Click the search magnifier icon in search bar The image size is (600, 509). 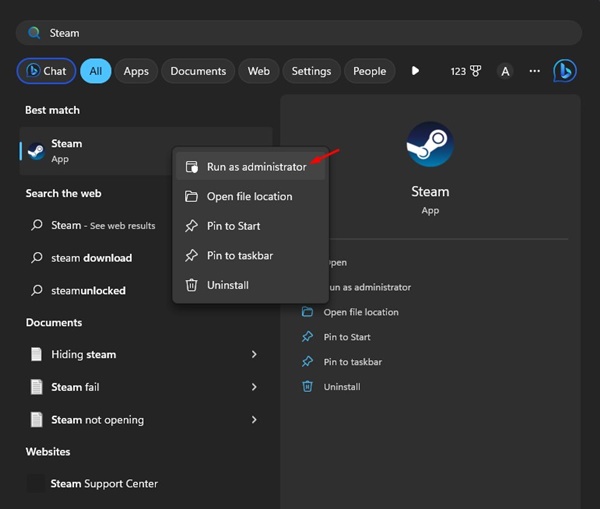(x=34, y=33)
